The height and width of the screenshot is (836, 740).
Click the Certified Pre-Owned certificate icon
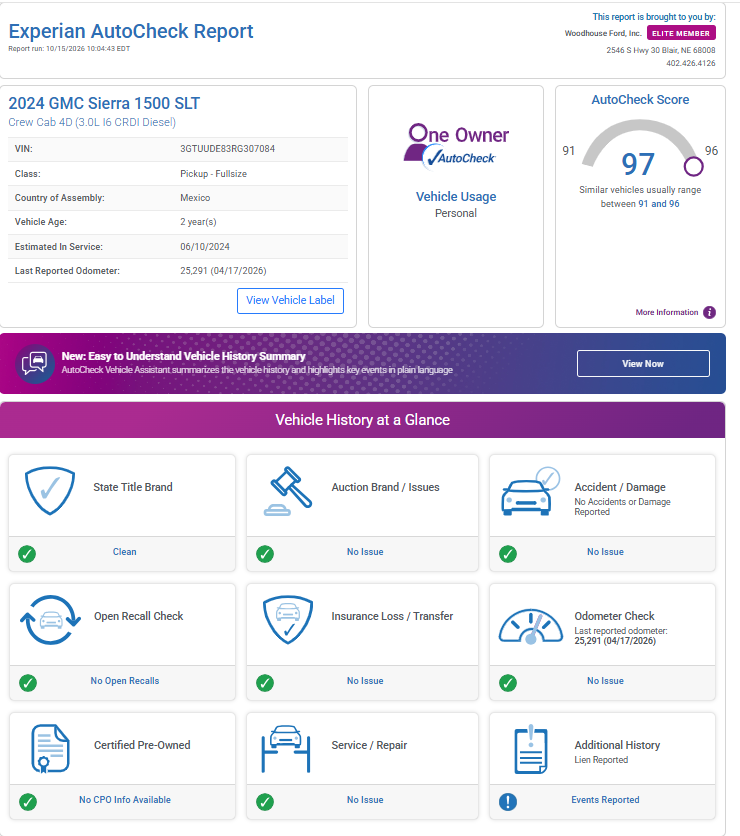(x=50, y=749)
